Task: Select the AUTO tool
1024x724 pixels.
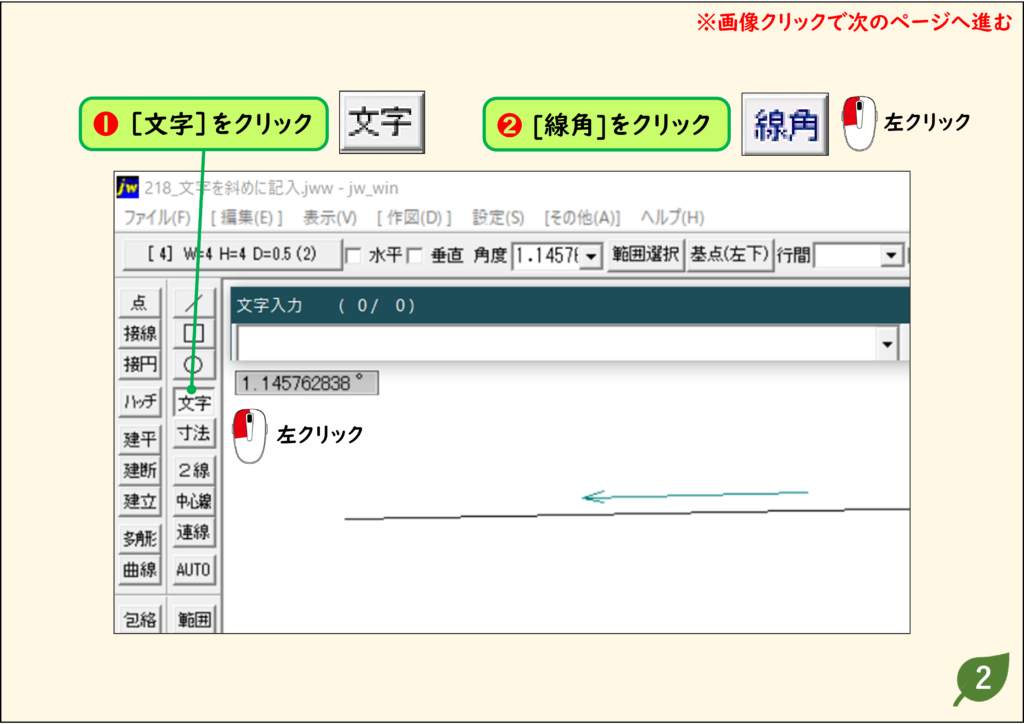Action: click(x=194, y=570)
